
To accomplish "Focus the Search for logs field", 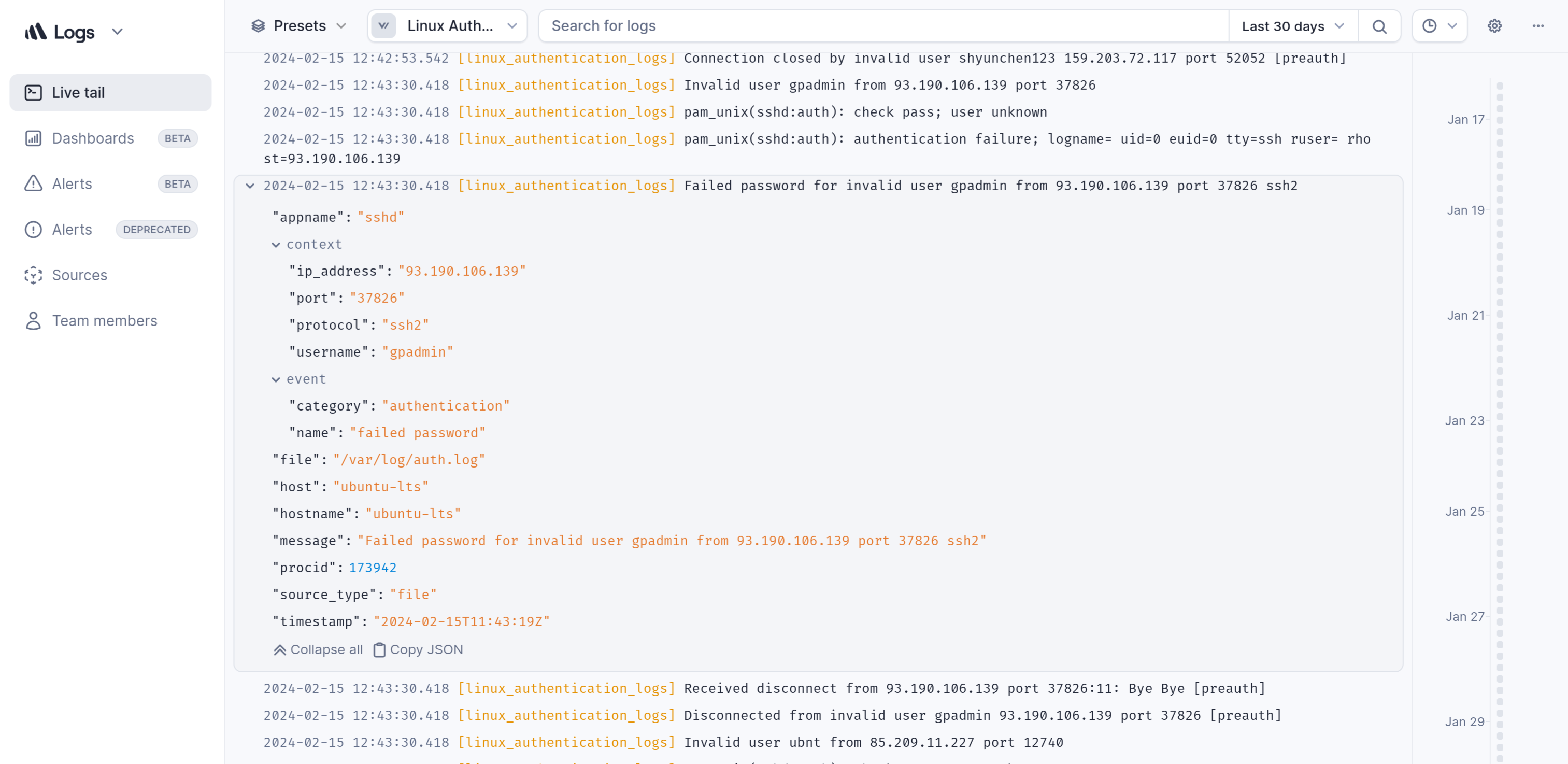I will (882, 26).
